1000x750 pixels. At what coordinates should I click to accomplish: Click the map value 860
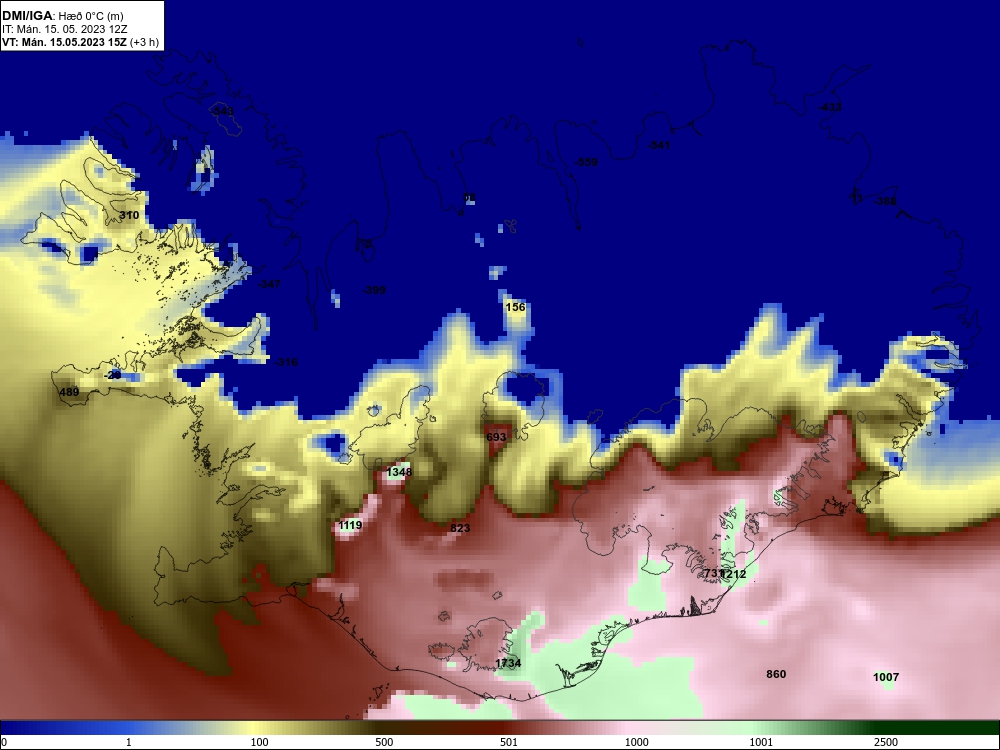point(776,674)
